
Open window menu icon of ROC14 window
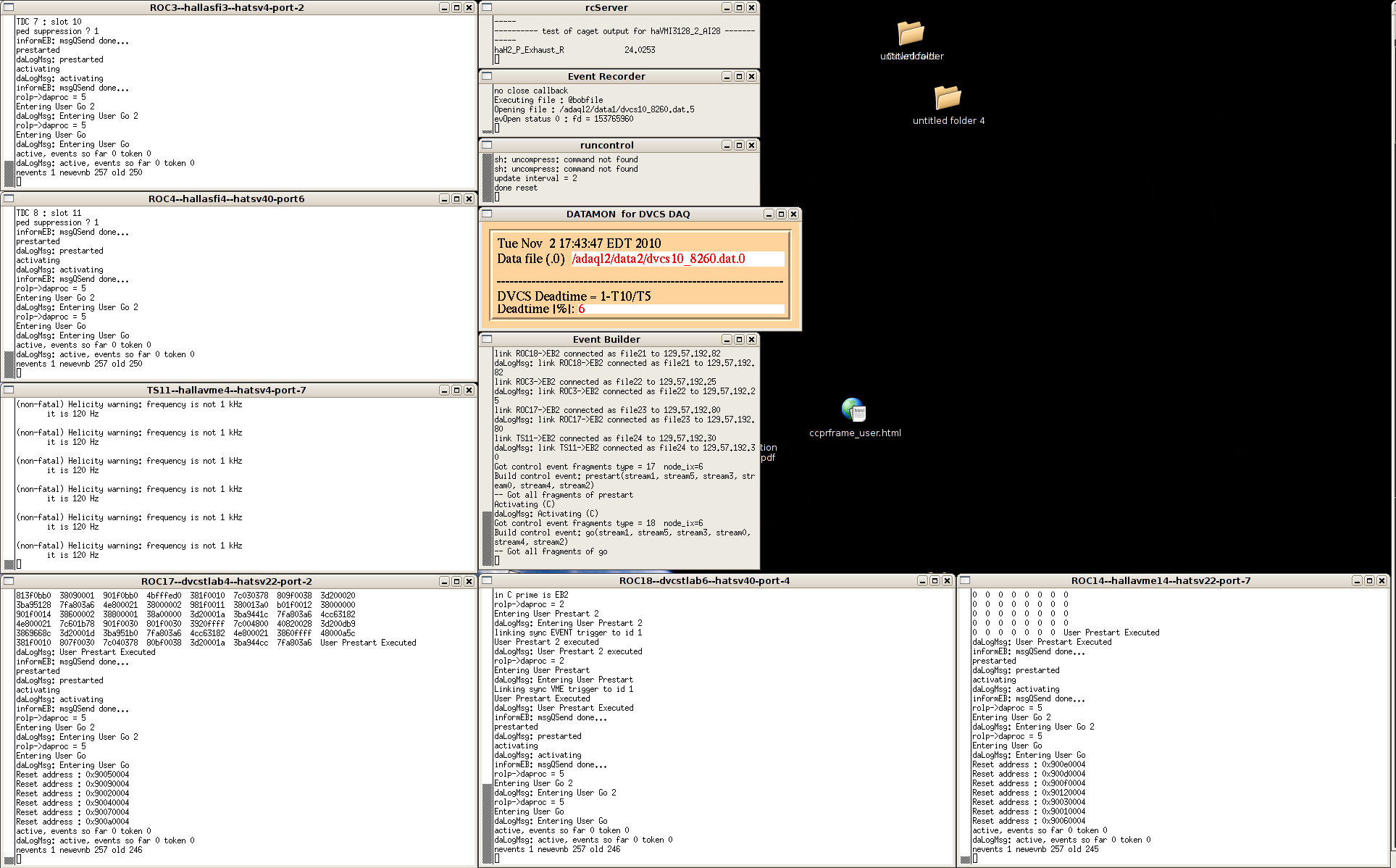[965, 580]
